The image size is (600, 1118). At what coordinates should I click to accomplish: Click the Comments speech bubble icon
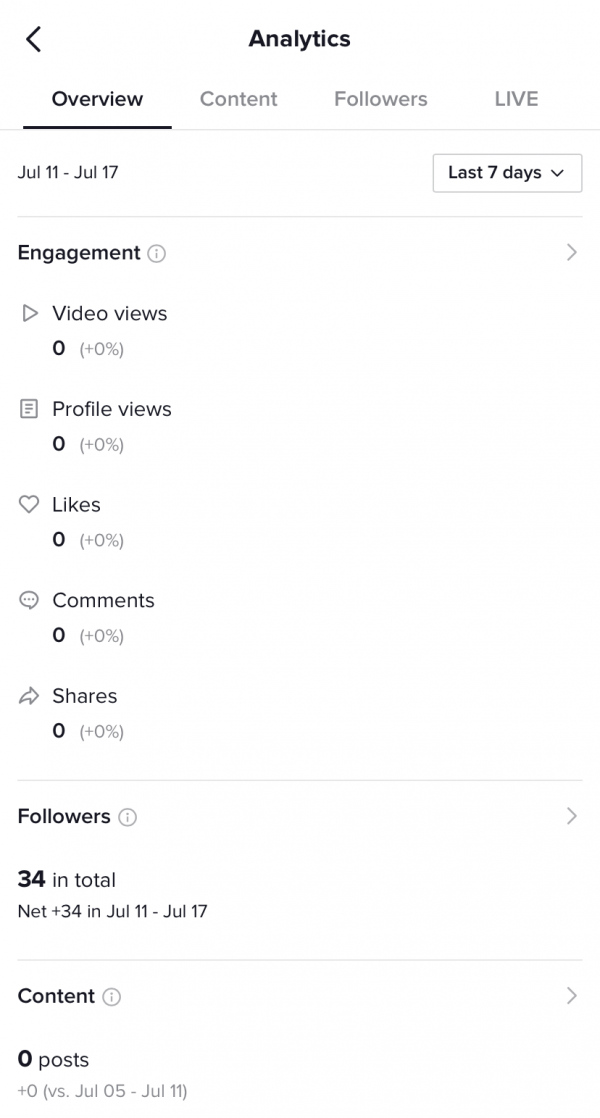29,600
